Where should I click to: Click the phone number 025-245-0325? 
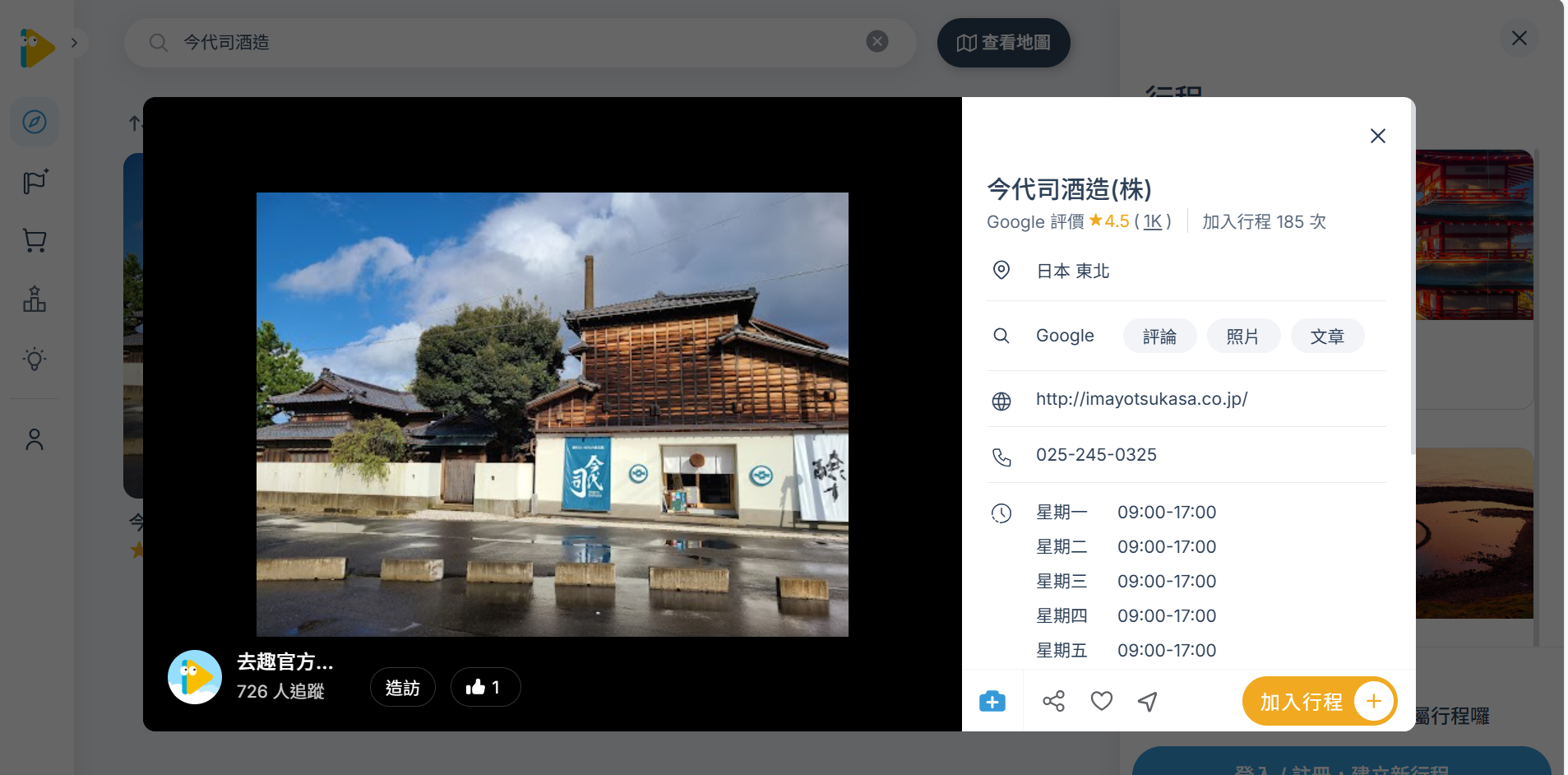point(1096,455)
